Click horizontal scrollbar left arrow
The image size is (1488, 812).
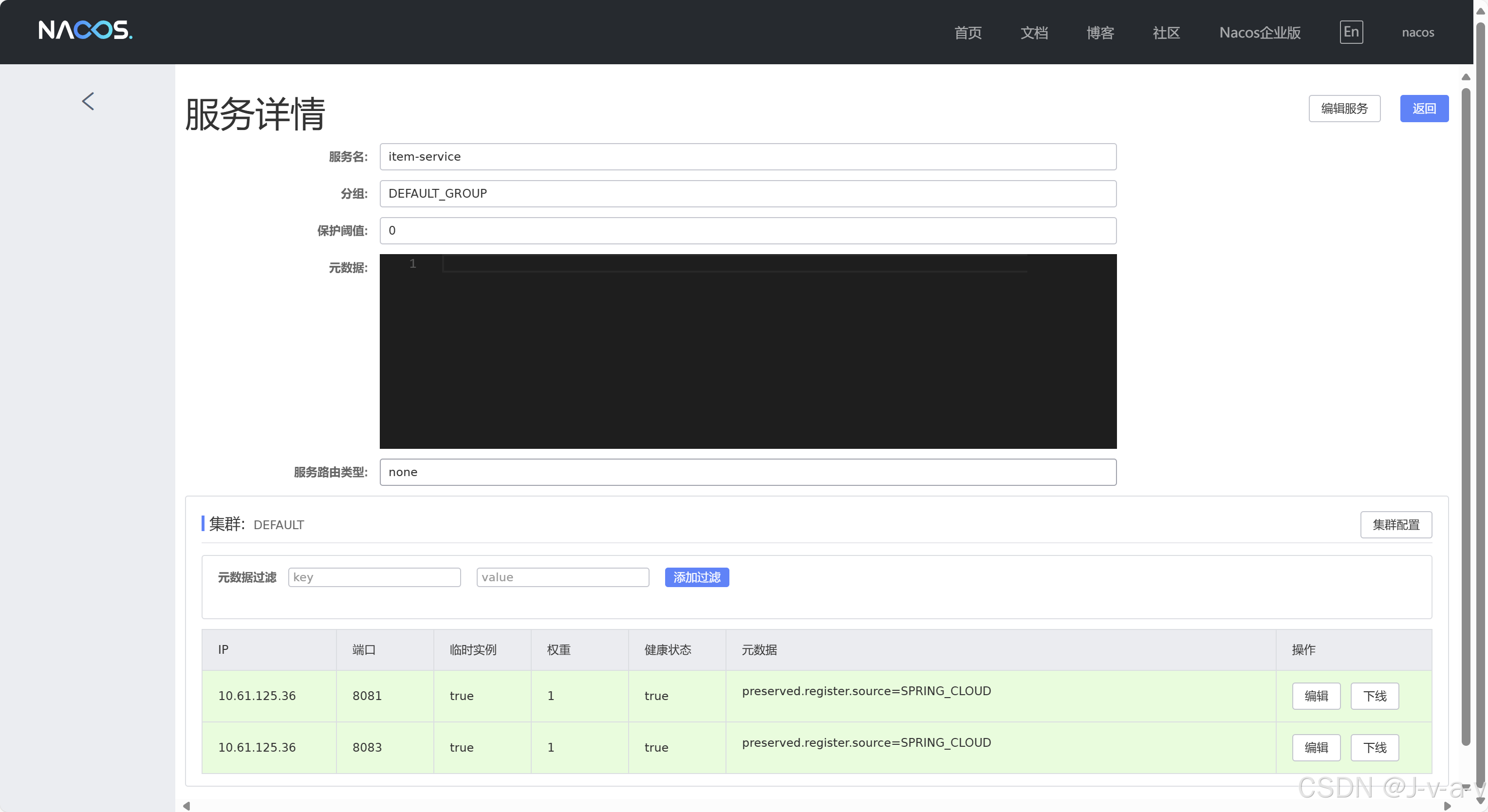(x=186, y=806)
